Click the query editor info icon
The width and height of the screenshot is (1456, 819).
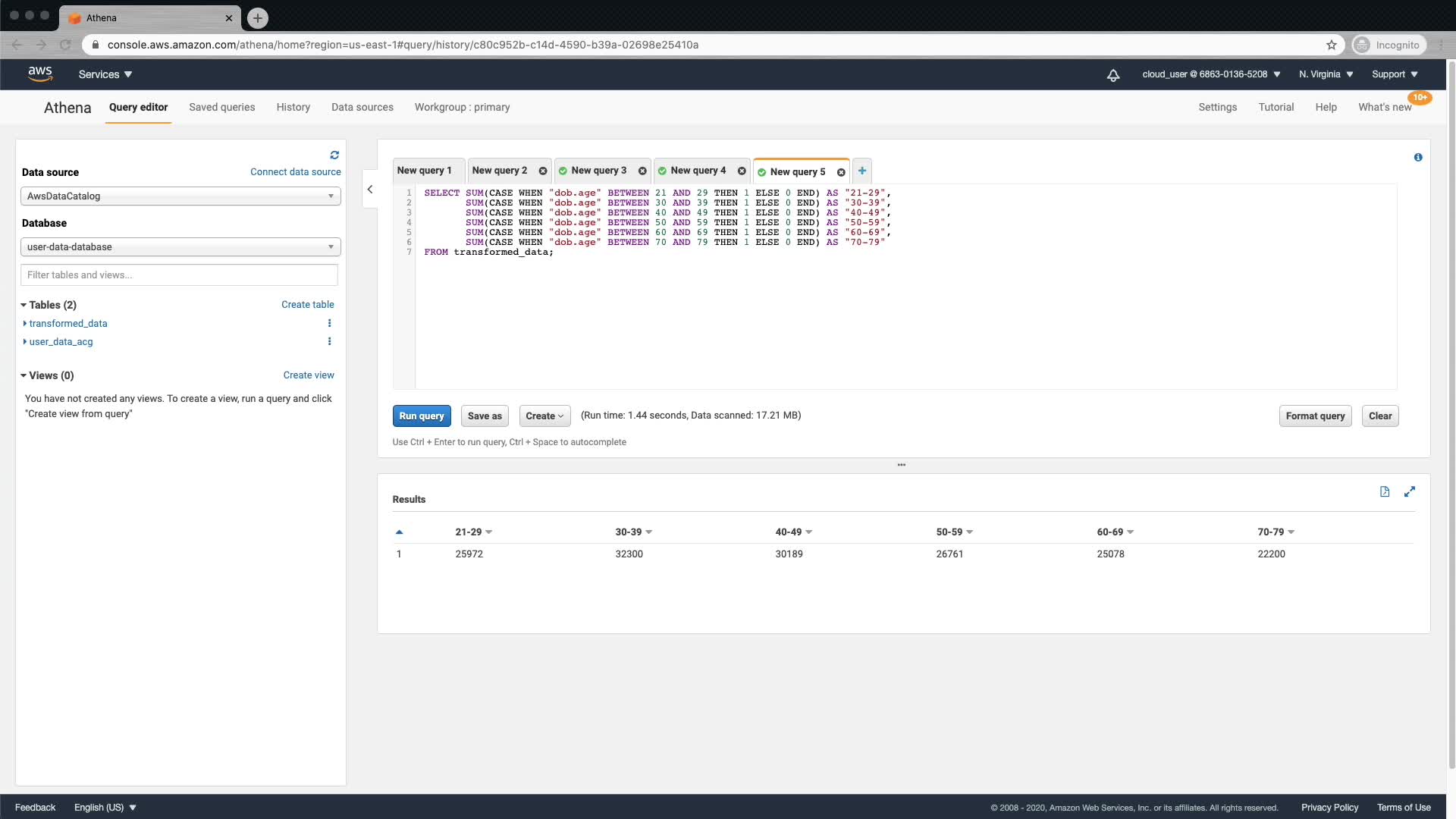[x=1417, y=157]
